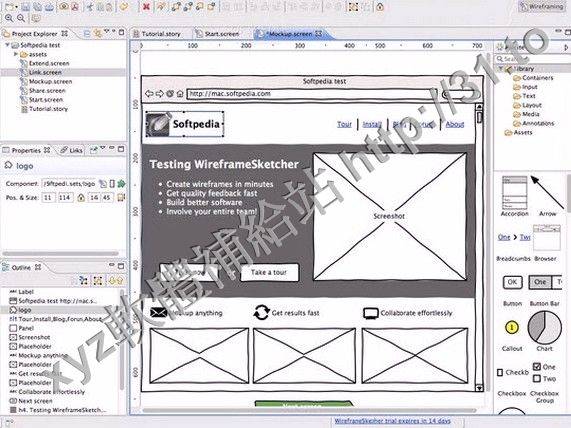571x428 pixels.
Task: Collapse the Library tree node in palette
Action: point(501,68)
